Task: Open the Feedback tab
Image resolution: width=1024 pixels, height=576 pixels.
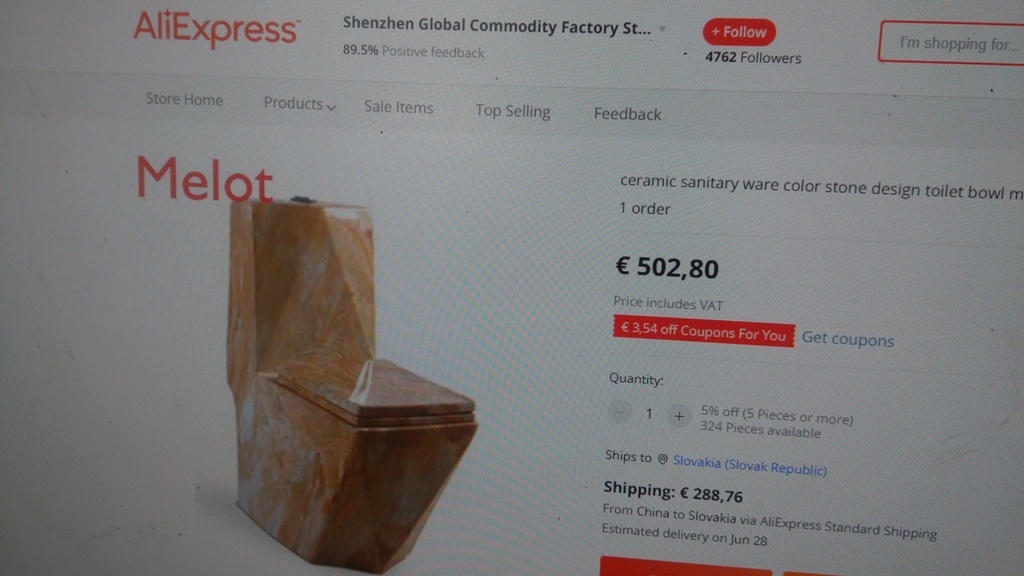Action: pyautogui.click(x=627, y=114)
